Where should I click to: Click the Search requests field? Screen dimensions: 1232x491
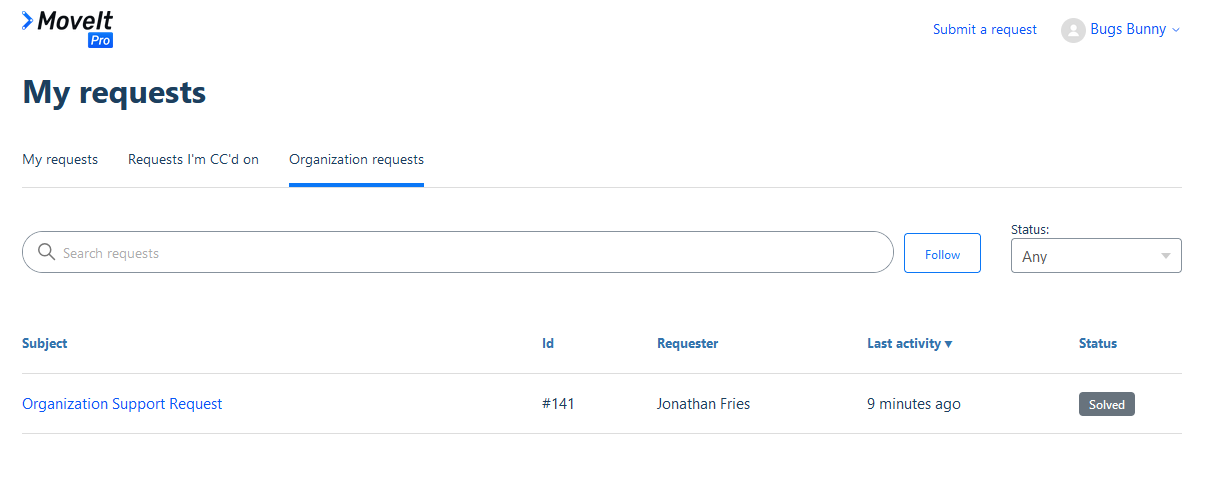[x=470, y=253]
